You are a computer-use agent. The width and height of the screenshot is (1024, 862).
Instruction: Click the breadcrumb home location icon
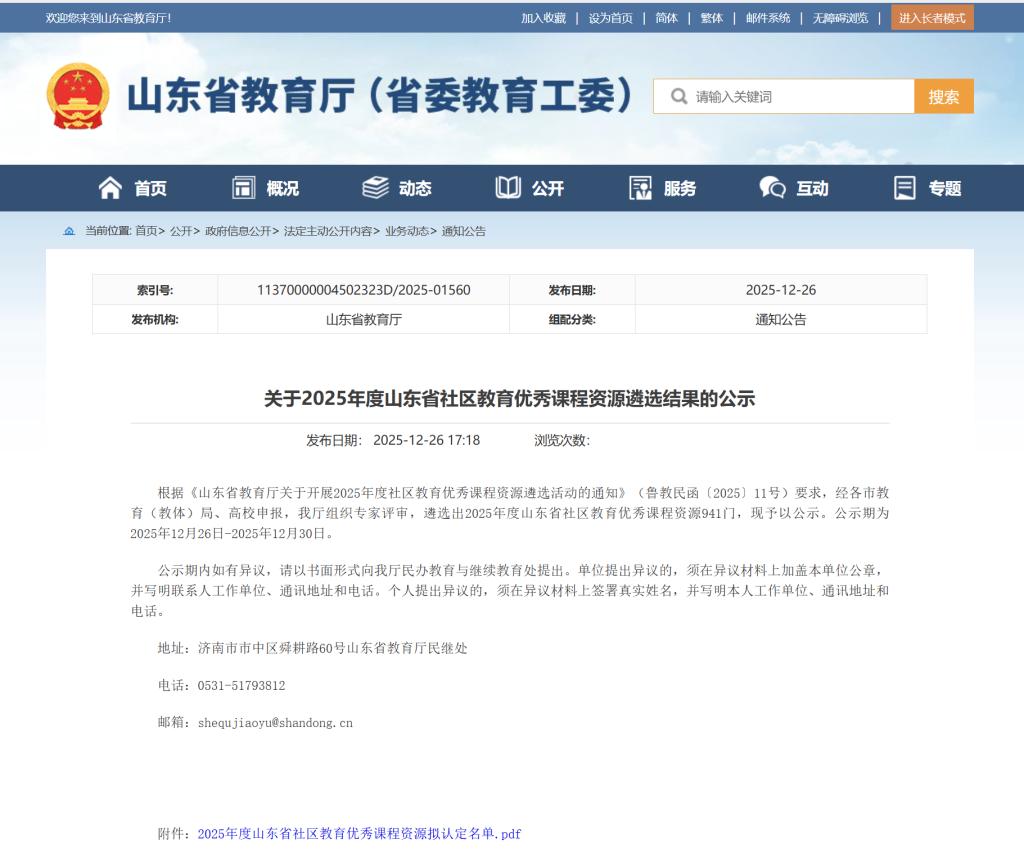click(x=69, y=231)
